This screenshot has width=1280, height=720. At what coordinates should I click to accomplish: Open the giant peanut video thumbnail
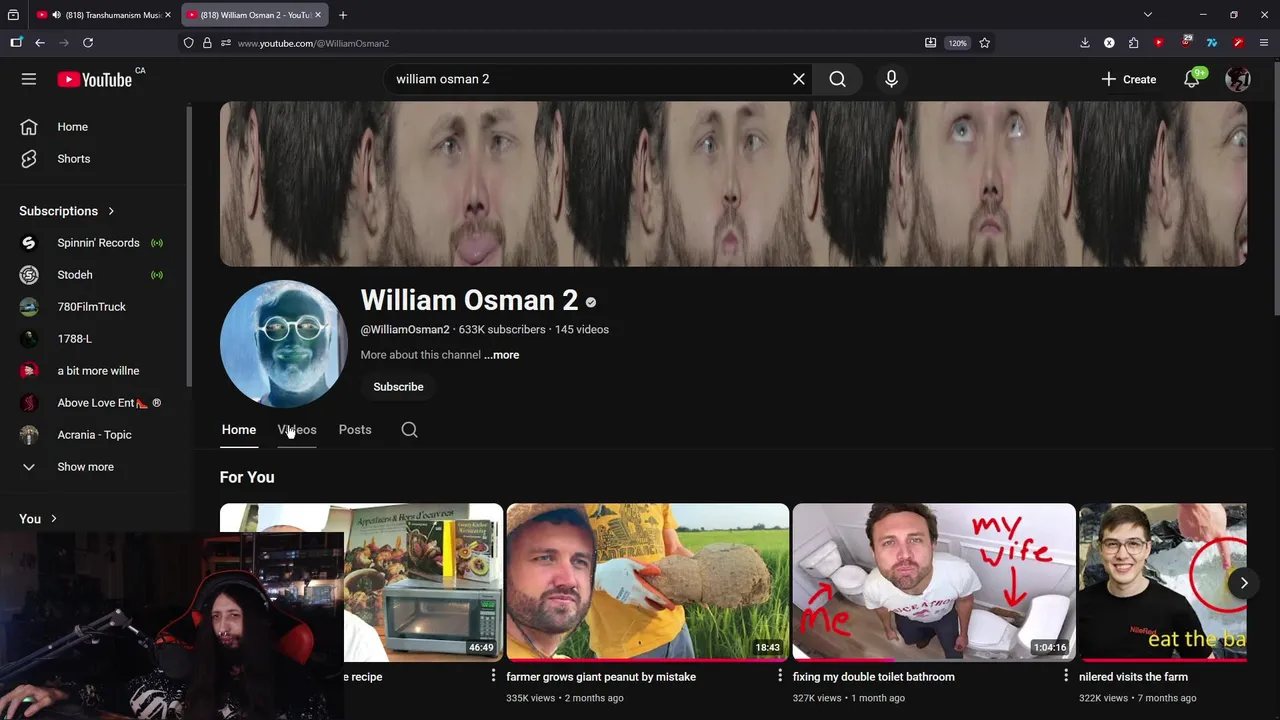(648, 583)
